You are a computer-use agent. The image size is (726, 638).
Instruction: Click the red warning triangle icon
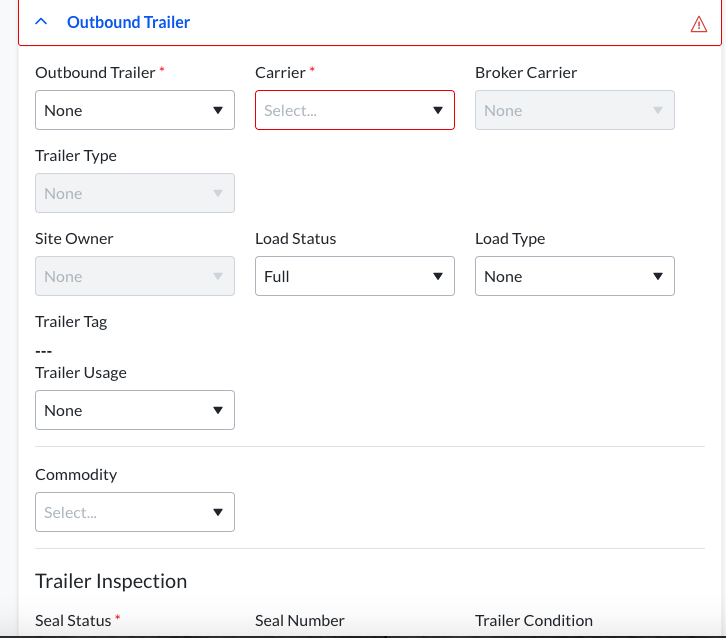coord(699,24)
